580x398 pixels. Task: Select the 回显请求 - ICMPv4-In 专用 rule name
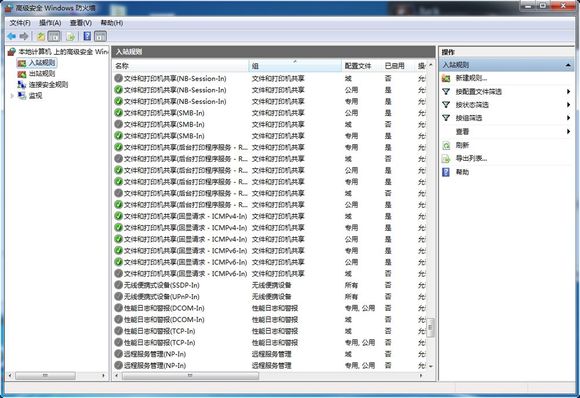tap(185, 228)
